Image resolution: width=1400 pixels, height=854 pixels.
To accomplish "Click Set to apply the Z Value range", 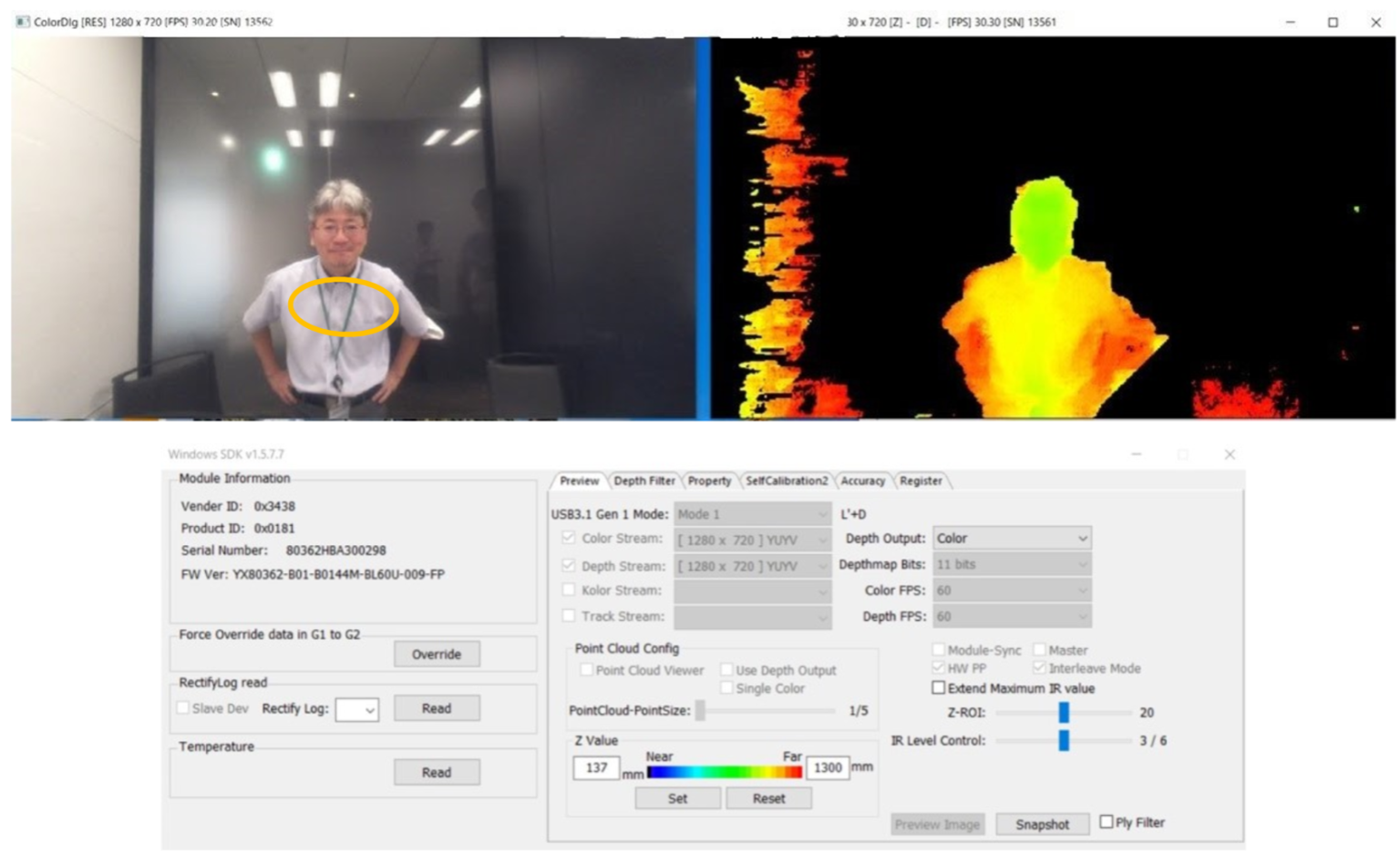I will pyautogui.click(x=678, y=797).
